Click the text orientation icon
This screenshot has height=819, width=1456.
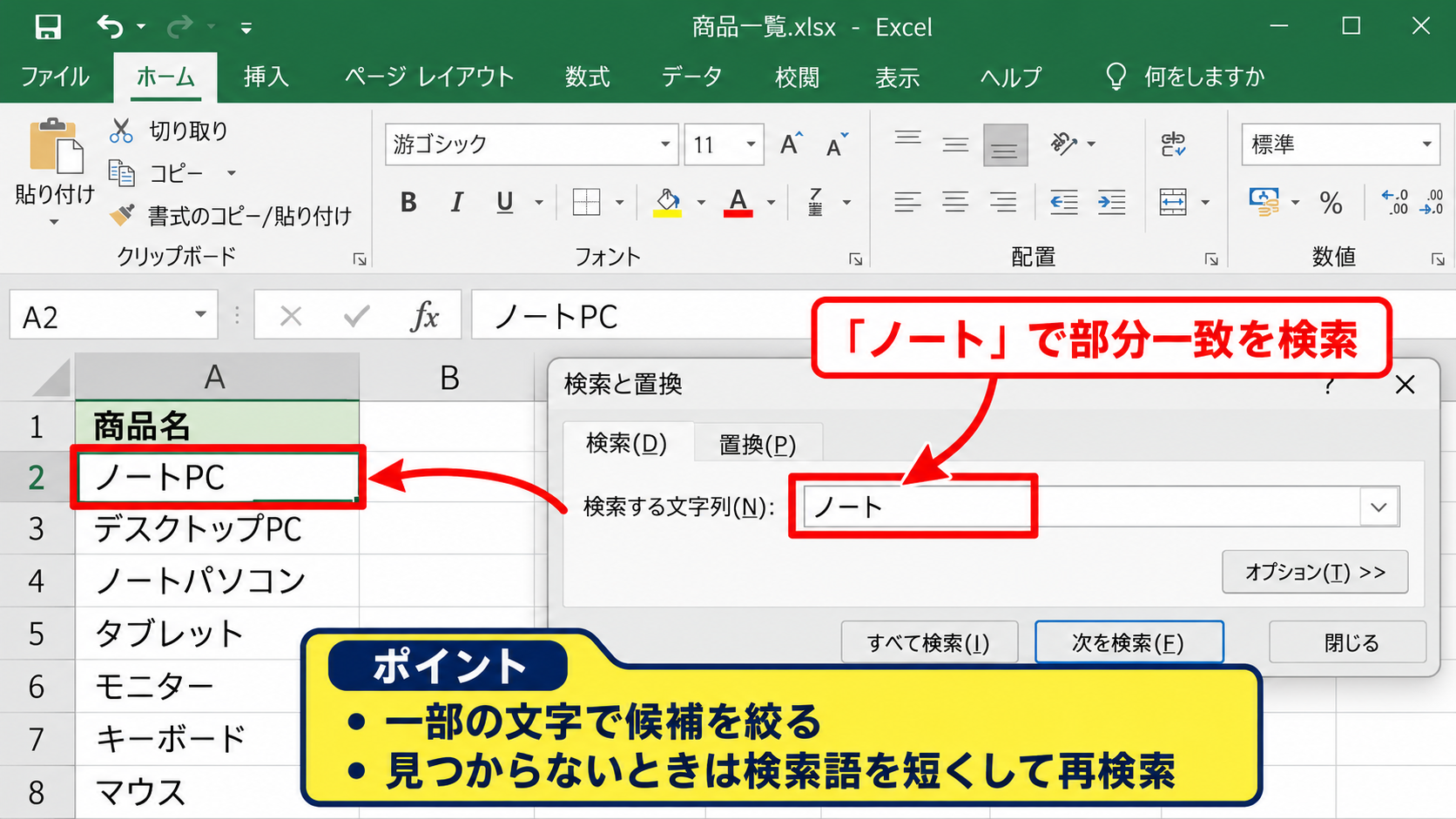[1063, 143]
